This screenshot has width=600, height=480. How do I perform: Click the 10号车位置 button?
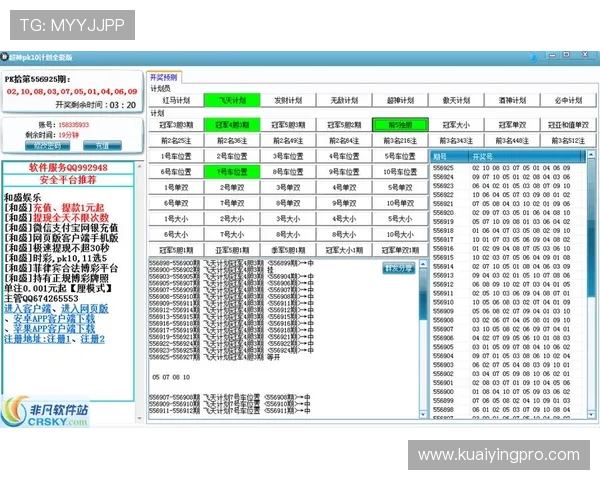pos(400,172)
